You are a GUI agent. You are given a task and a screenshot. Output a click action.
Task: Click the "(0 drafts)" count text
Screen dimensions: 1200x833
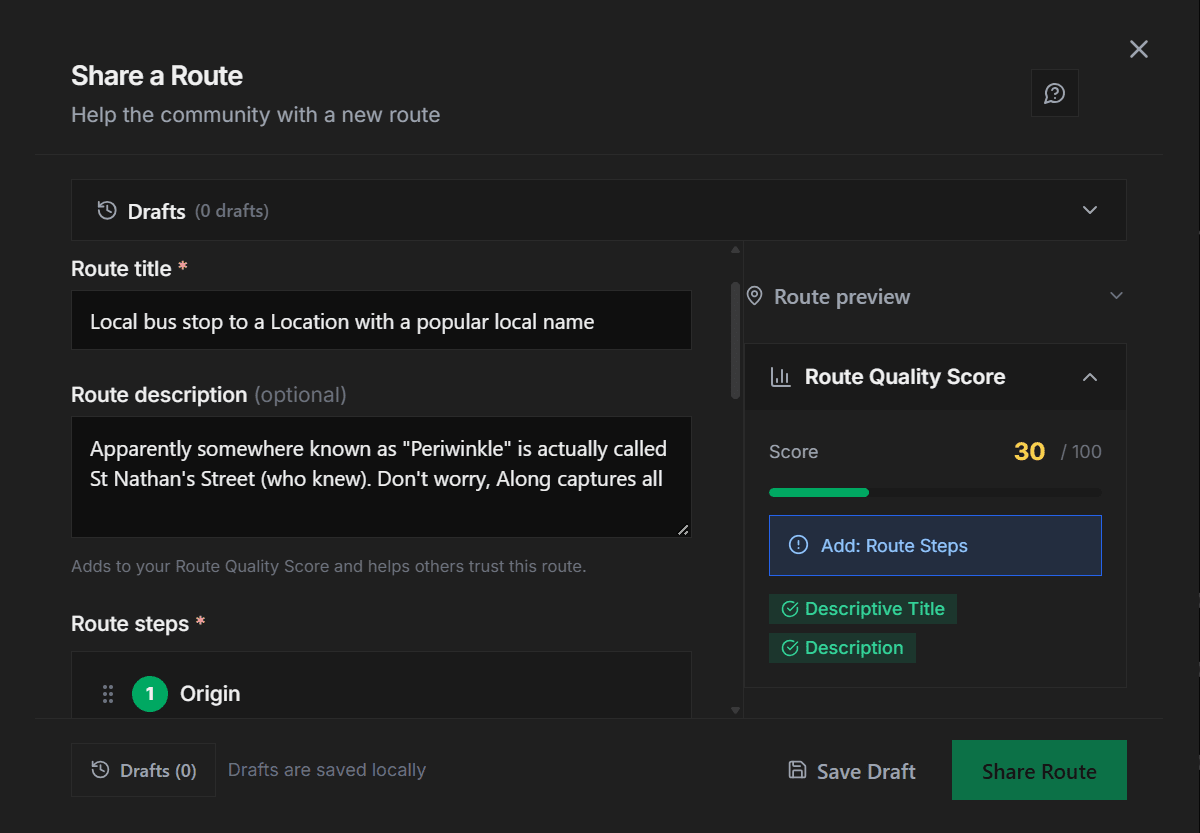pyautogui.click(x=232, y=211)
